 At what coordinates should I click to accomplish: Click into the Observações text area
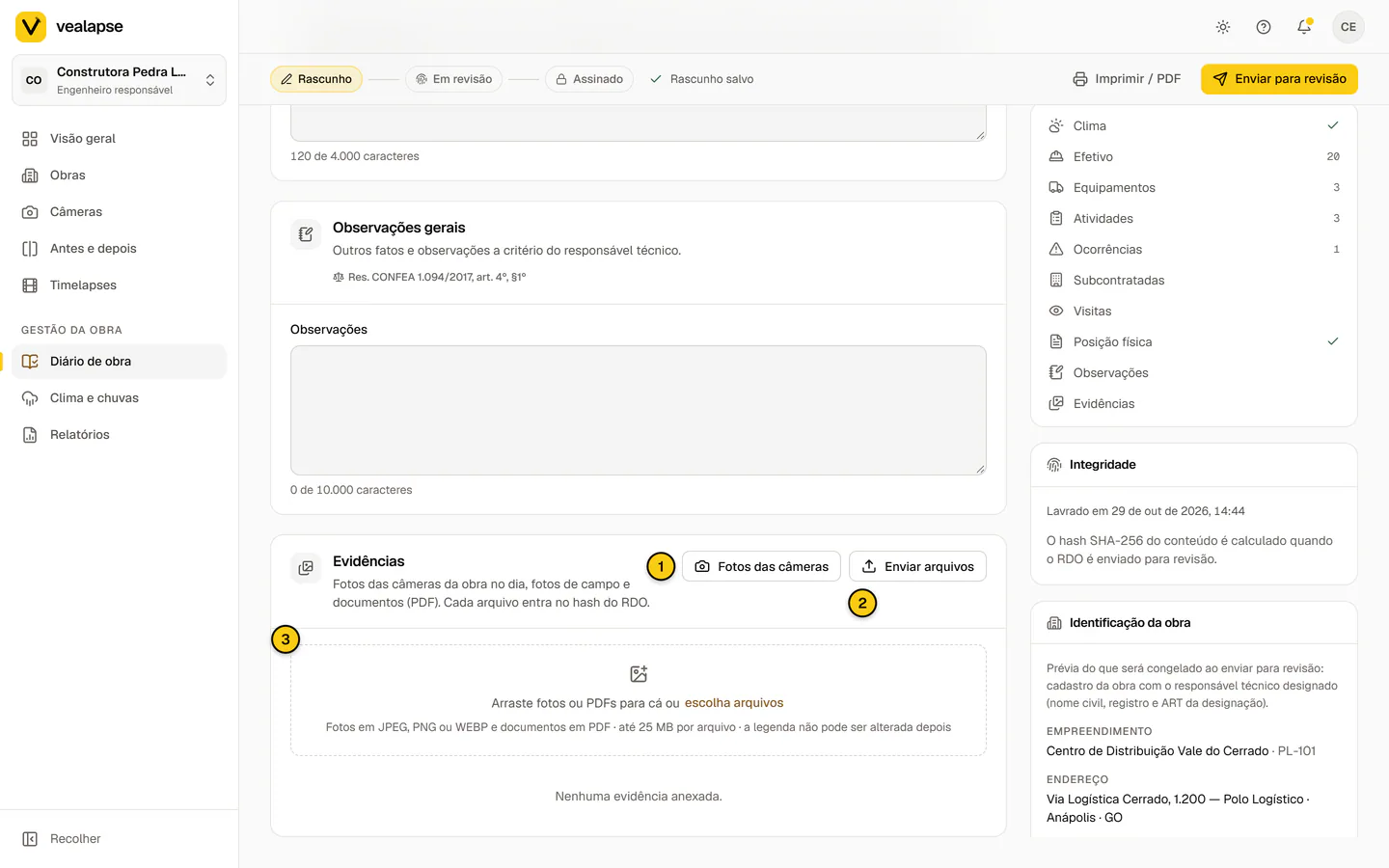point(639,410)
